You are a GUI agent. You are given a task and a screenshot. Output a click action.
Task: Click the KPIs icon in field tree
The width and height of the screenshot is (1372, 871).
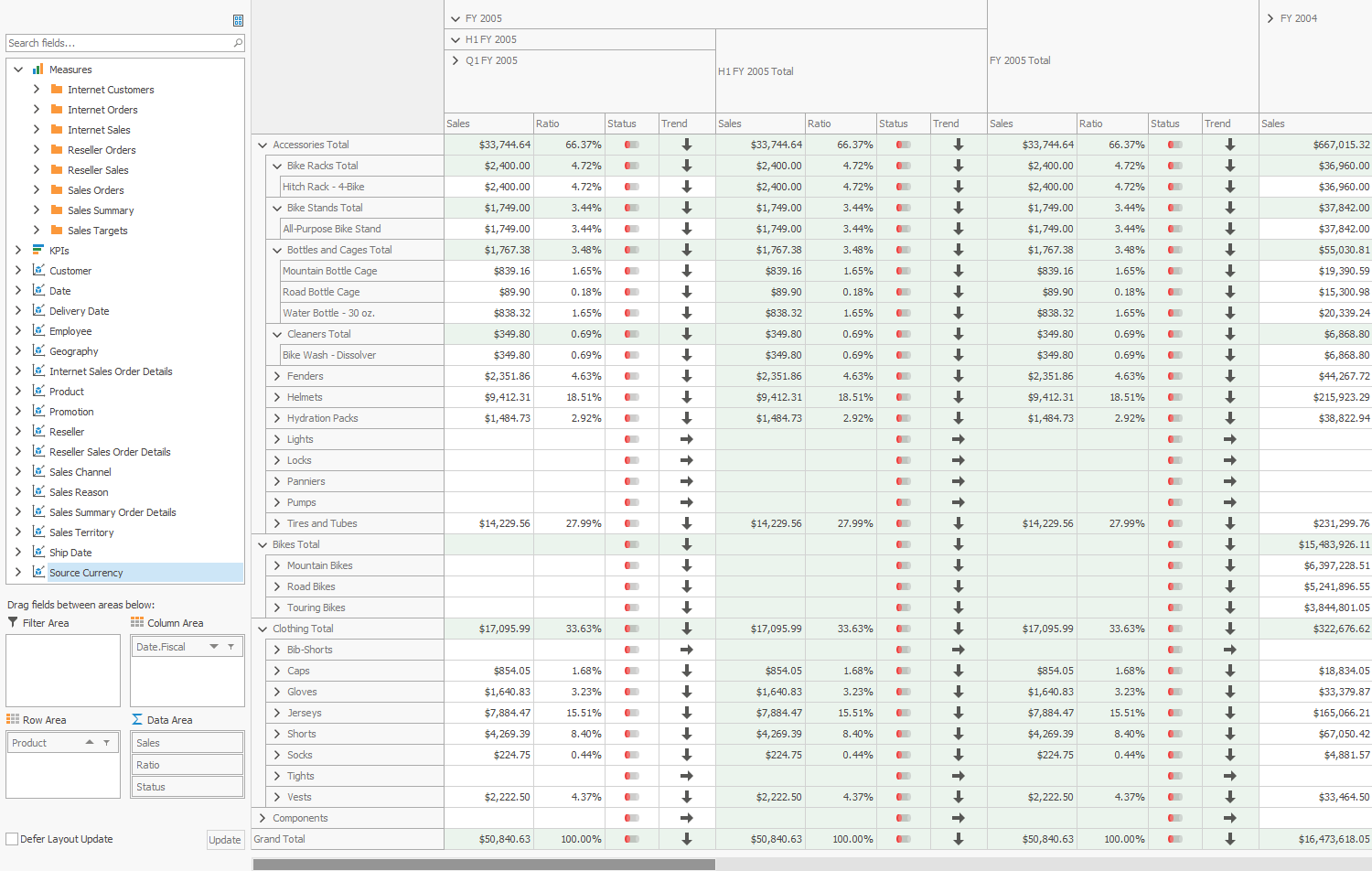click(38, 250)
